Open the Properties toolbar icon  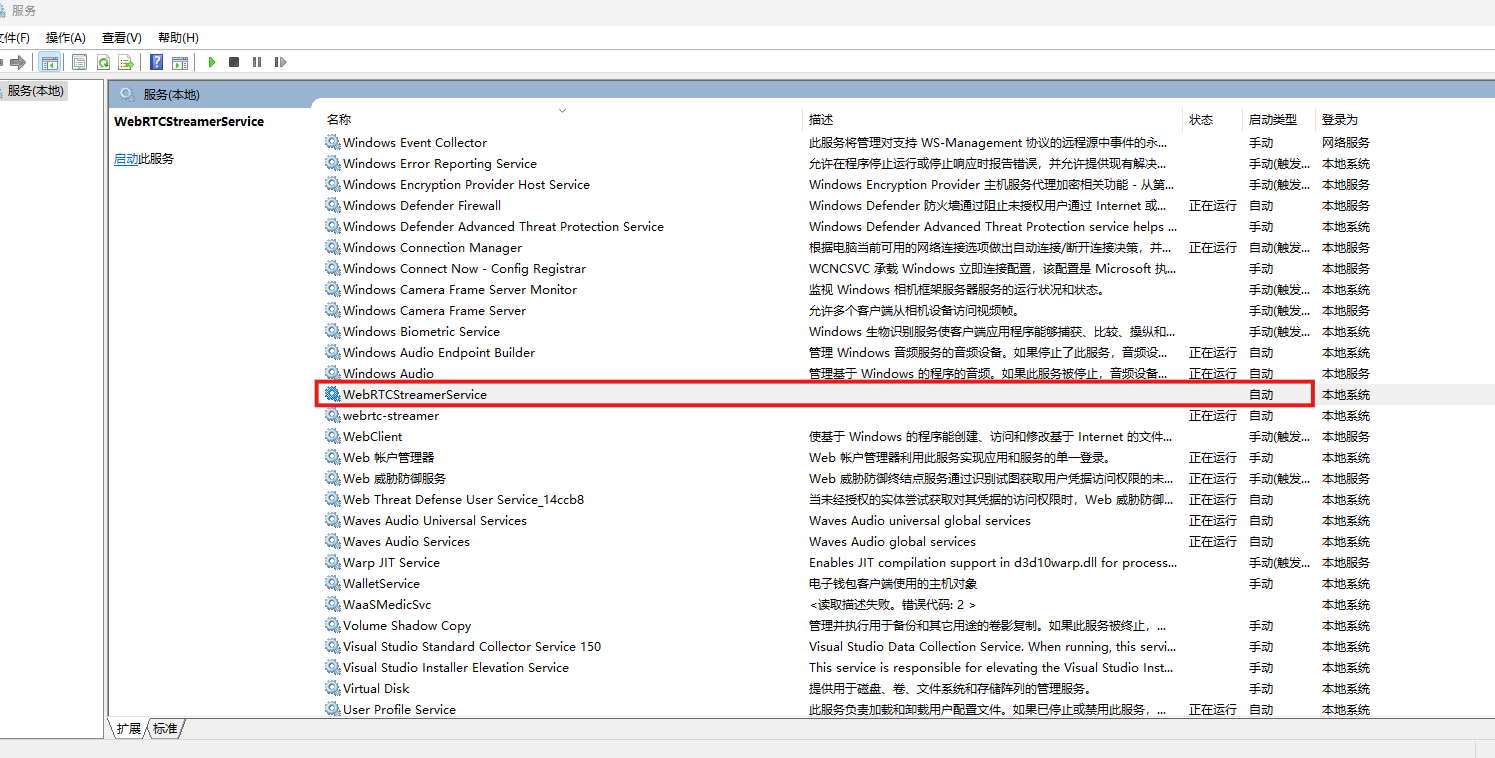(x=79, y=62)
